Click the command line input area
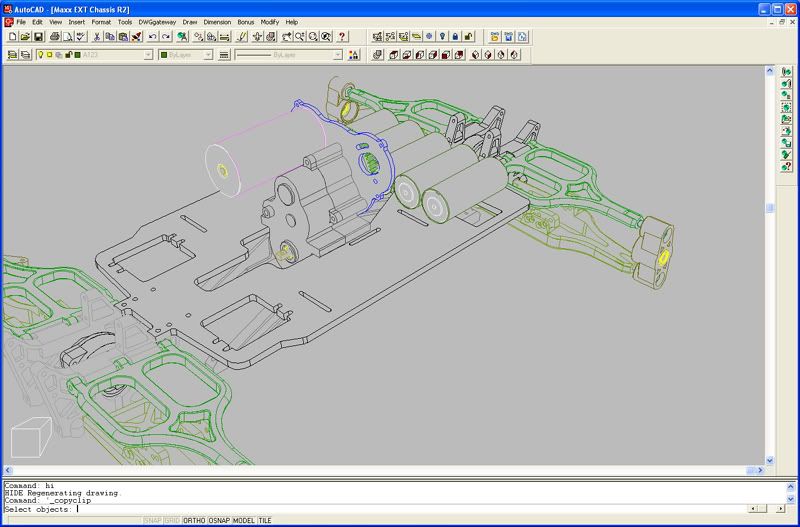The width and height of the screenshot is (800, 527). pos(400,509)
